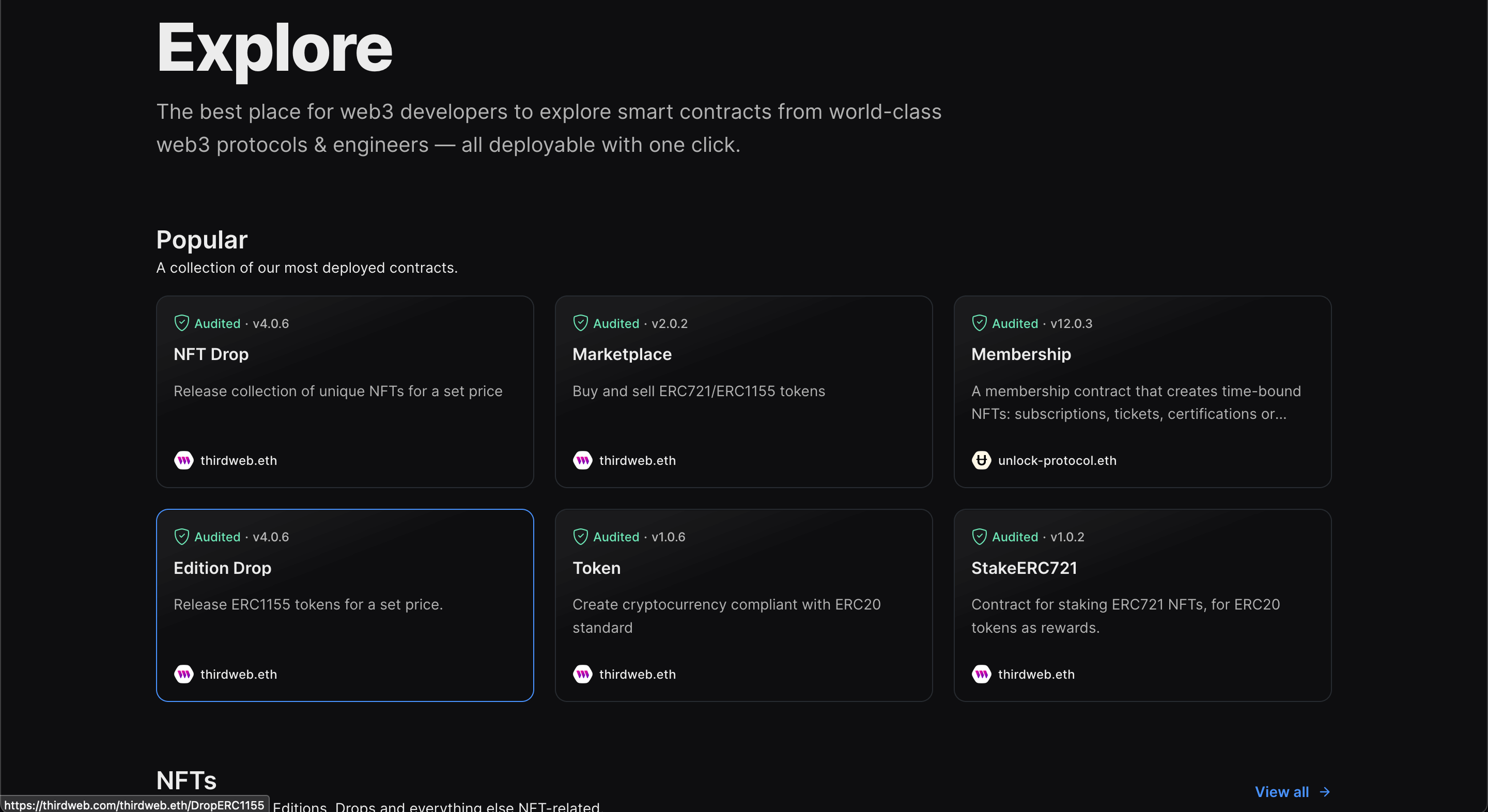Click the thirdweb.eth avatar under Token card
Image resolution: width=1488 pixels, height=812 pixels.
click(582, 674)
